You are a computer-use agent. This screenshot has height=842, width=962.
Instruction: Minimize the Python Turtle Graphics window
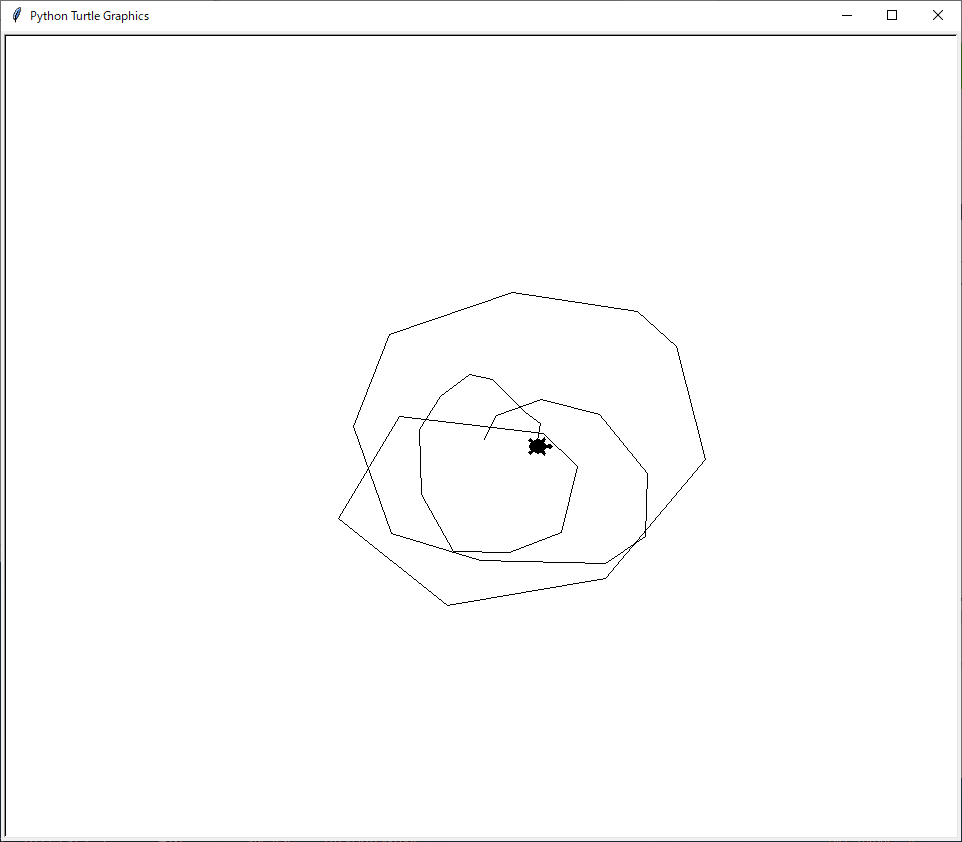pyautogui.click(x=847, y=15)
